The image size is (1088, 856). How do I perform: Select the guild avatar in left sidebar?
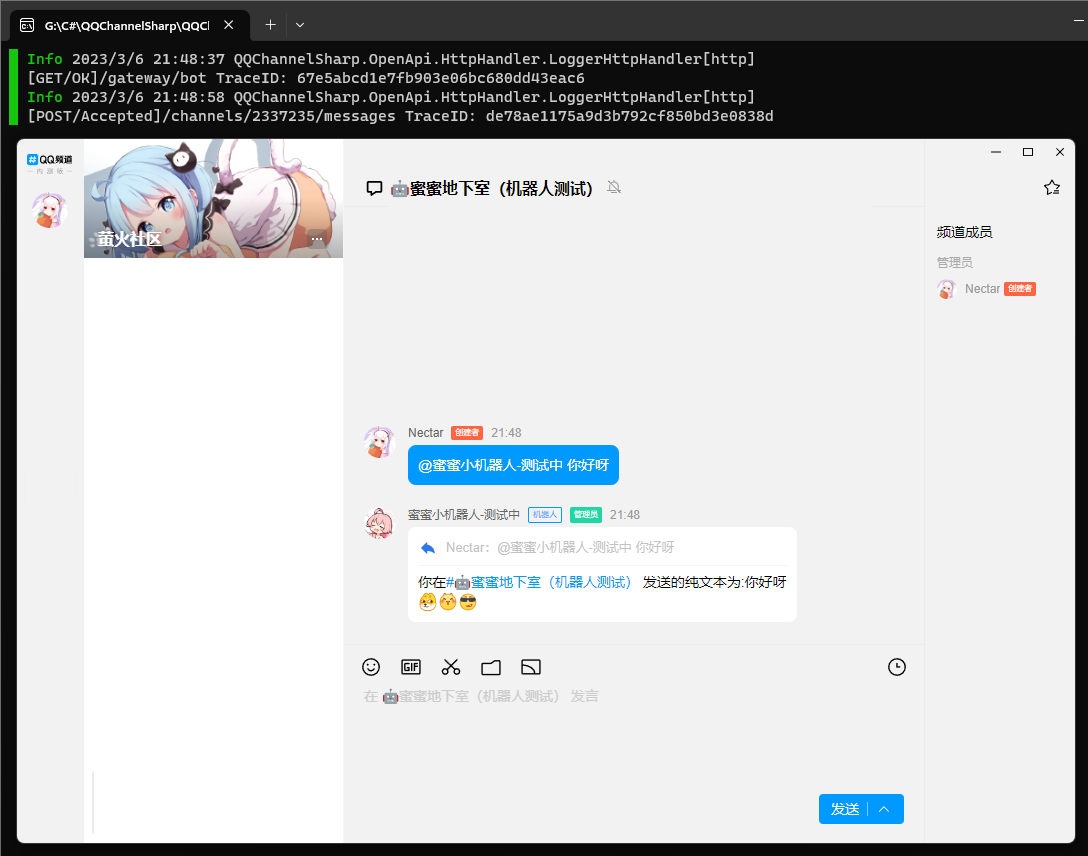[x=50, y=210]
